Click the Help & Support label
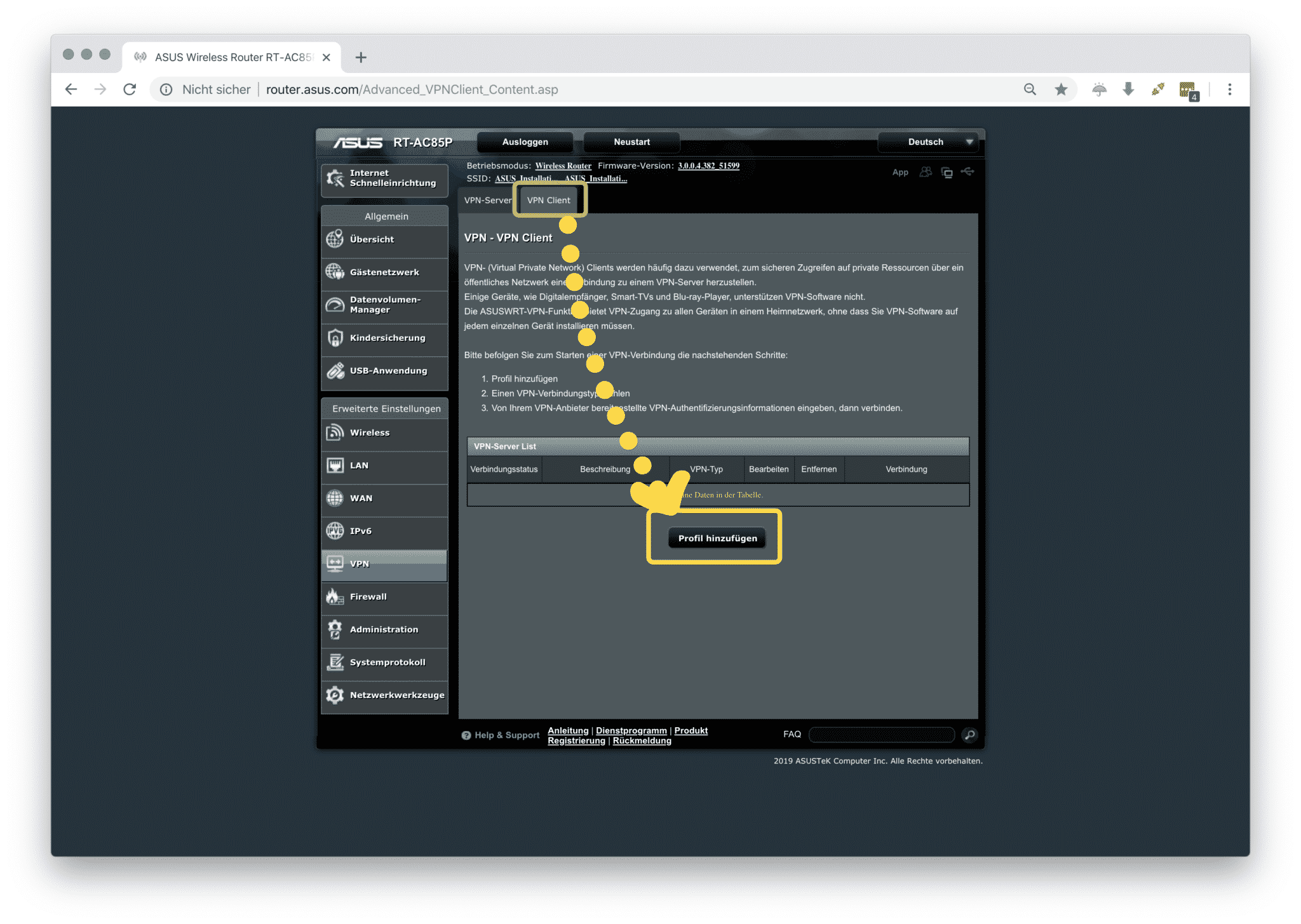The width and height of the screenshot is (1301, 924). click(507, 735)
